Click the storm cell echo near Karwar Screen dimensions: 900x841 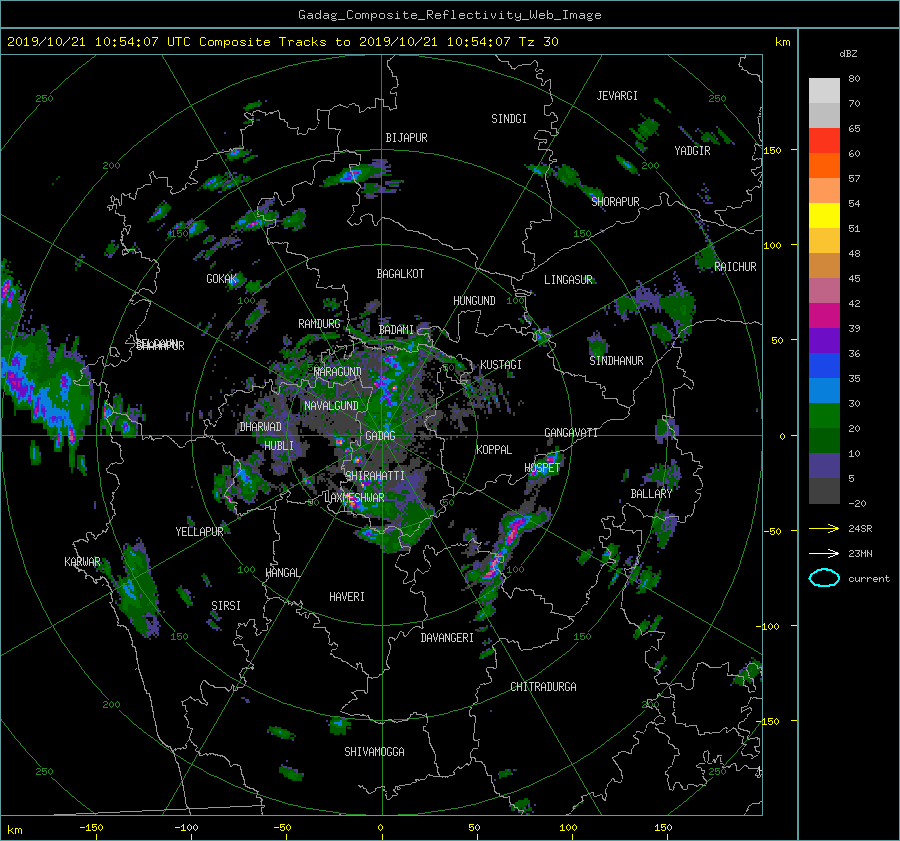pyautogui.click(x=136, y=588)
